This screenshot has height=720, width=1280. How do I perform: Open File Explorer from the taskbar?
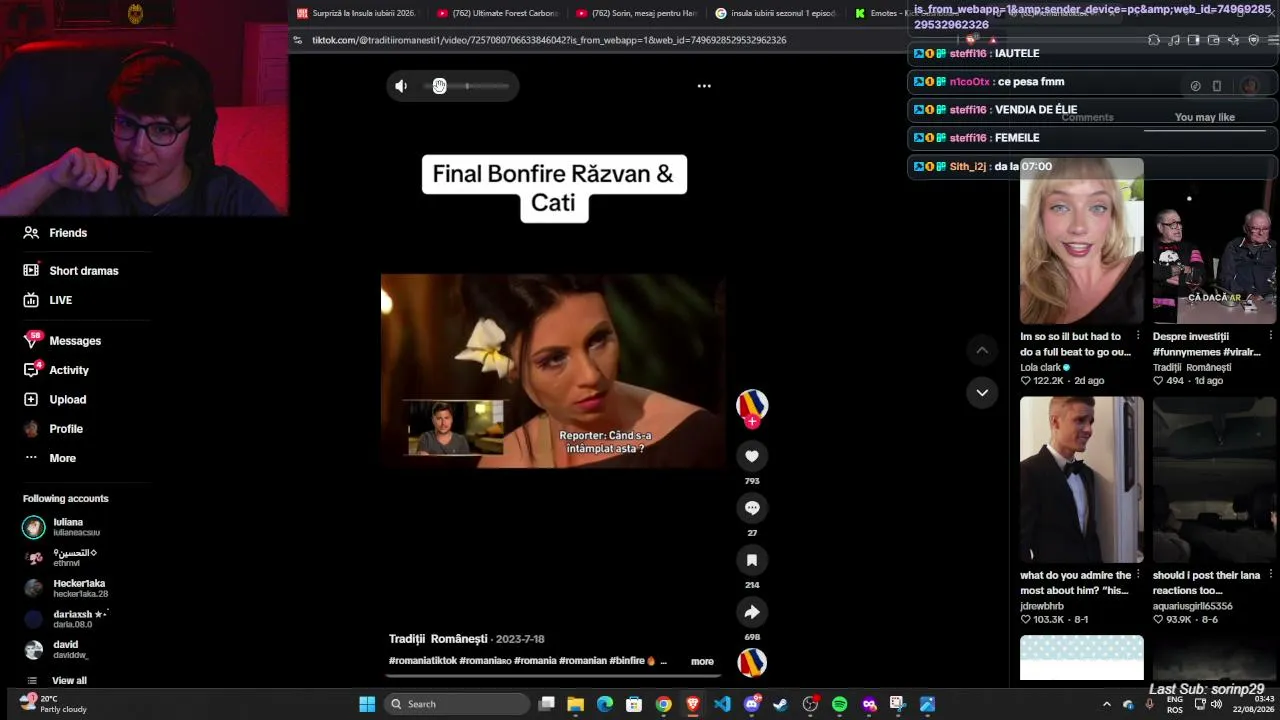coord(576,704)
